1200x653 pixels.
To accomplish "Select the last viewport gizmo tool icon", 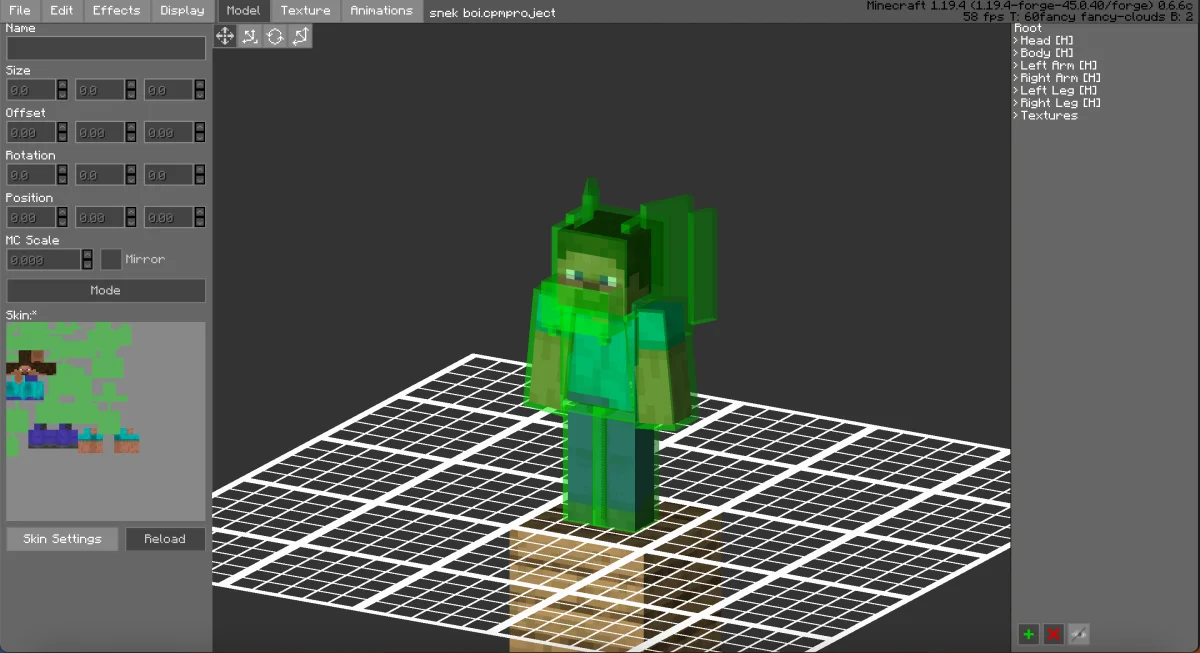I will (300, 36).
